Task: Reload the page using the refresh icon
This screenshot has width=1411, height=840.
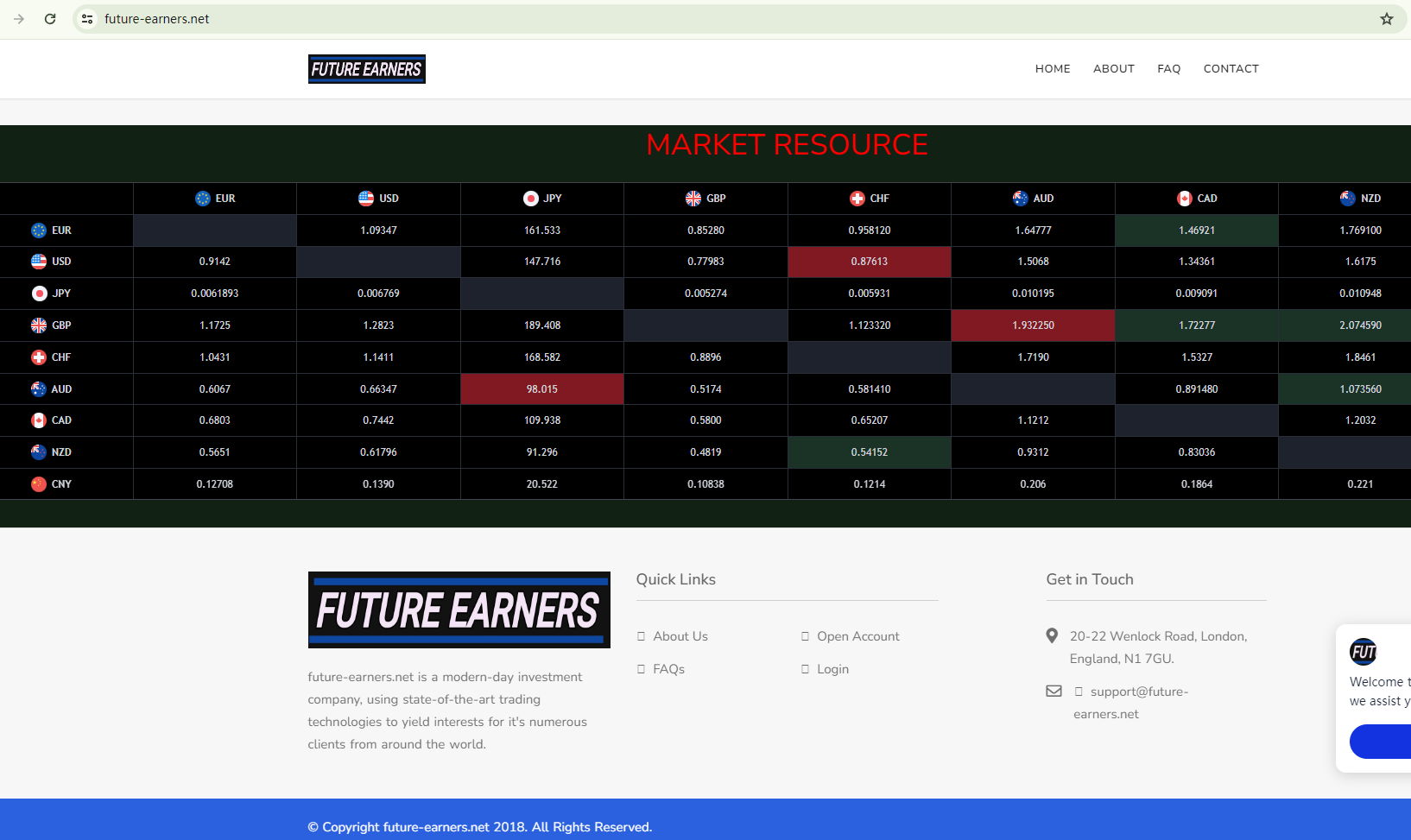Action: tap(50, 19)
